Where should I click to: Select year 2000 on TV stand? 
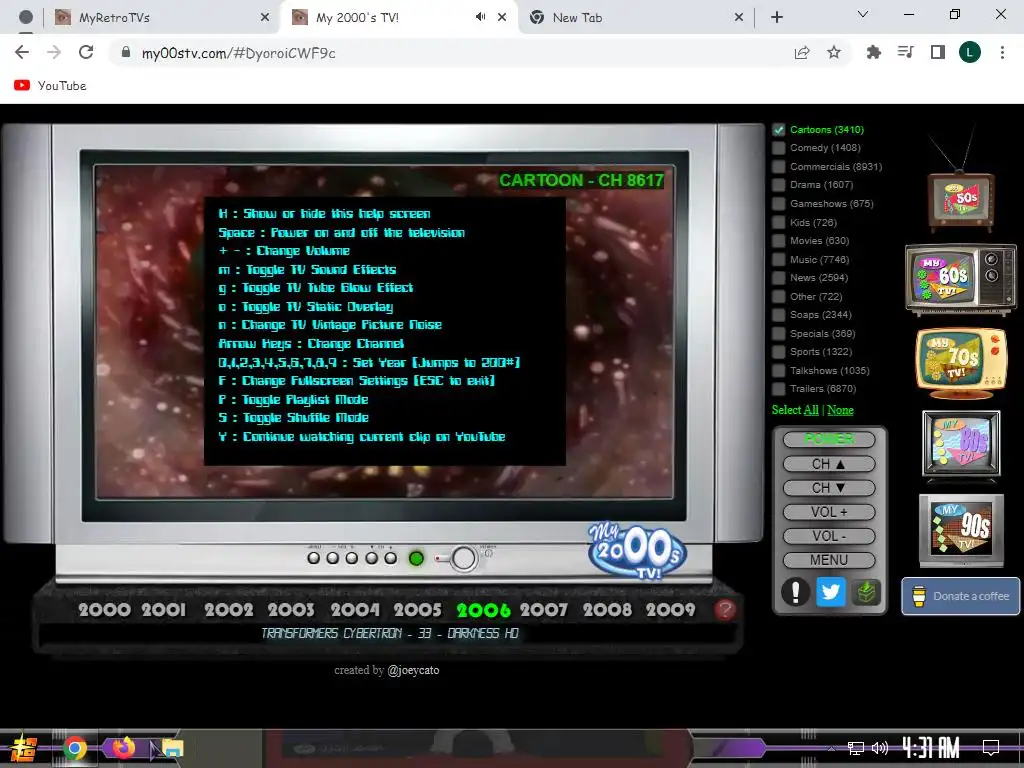104,610
